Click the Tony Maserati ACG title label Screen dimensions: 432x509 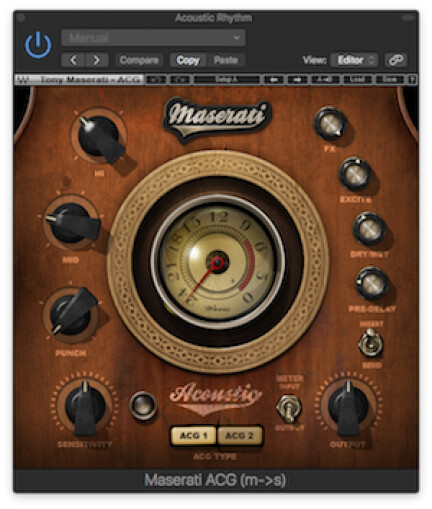(89, 80)
